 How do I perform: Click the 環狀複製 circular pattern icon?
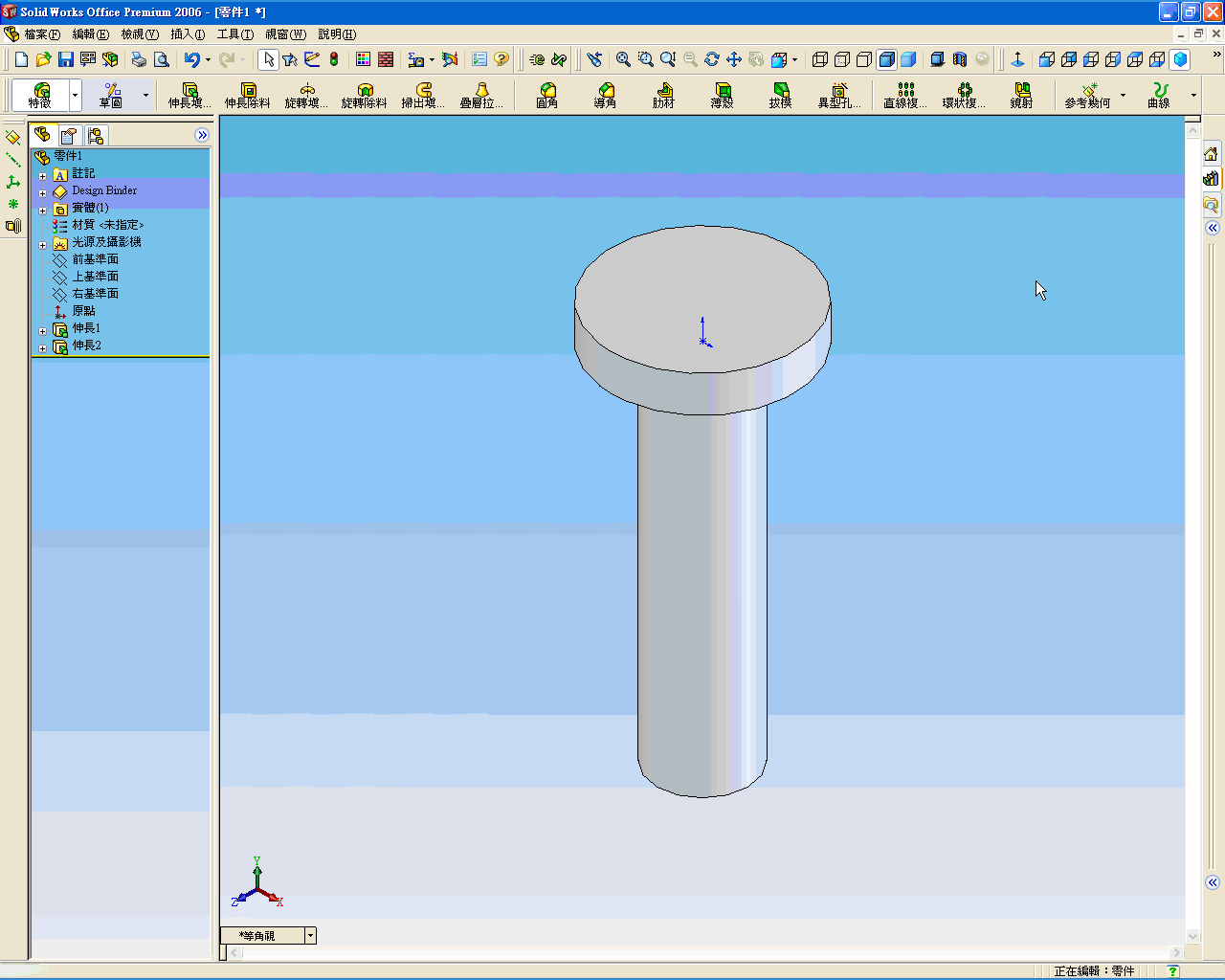(964, 95)
